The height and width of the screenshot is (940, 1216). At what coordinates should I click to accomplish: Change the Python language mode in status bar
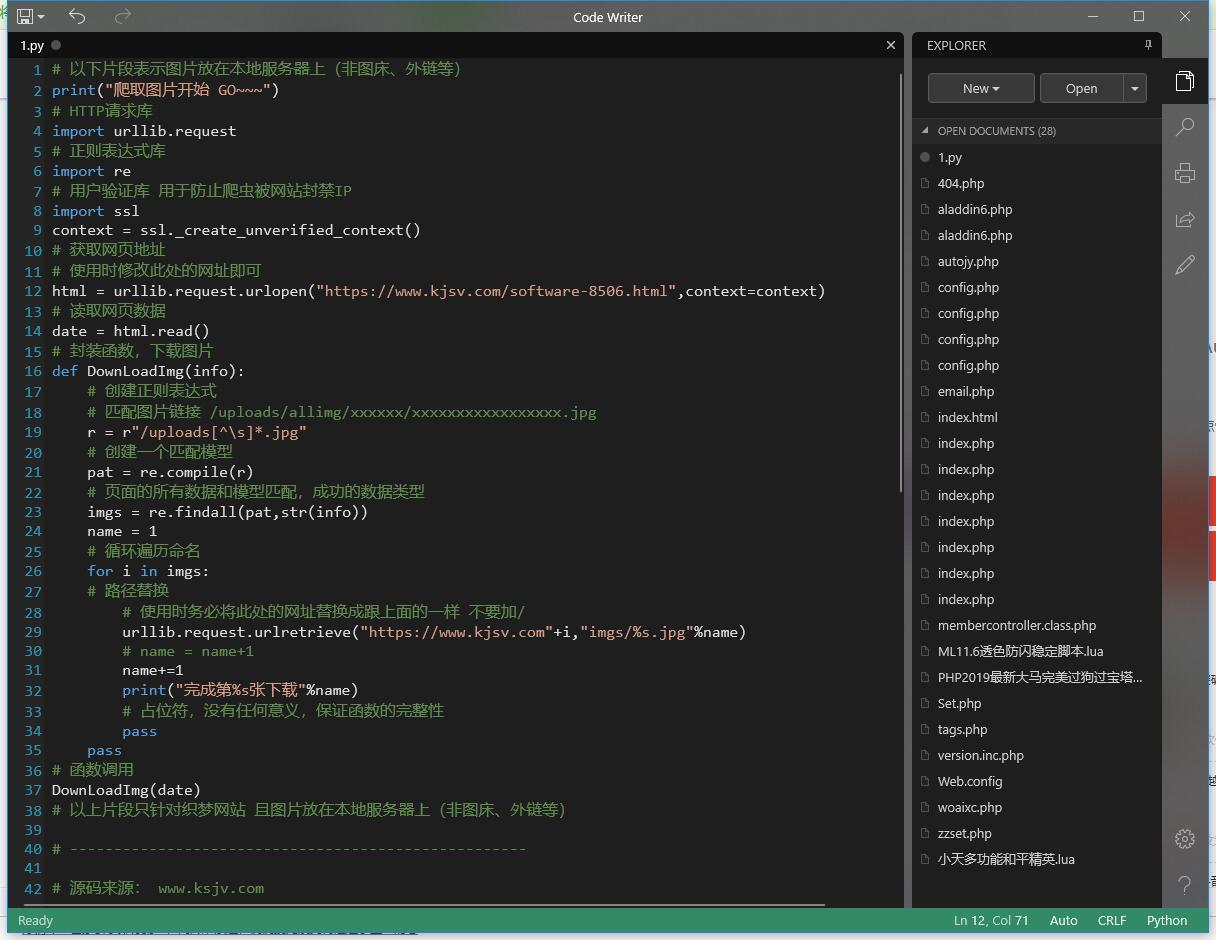[x=1167, y=920]
